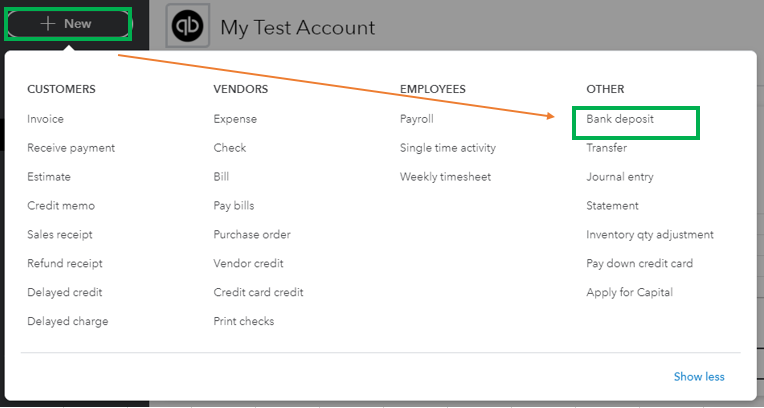764x408 pixels.
Task: Choose Sales receipt menu item
Action: point(60,234)
